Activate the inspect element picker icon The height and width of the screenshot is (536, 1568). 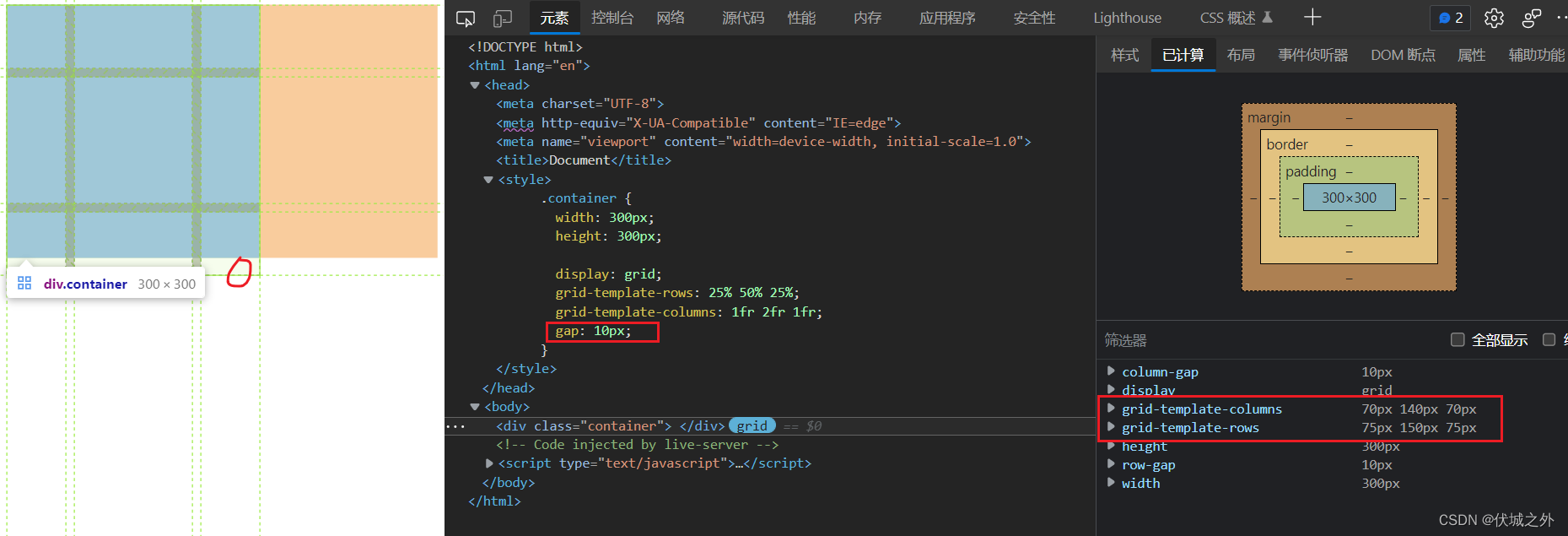click(465, 19)
